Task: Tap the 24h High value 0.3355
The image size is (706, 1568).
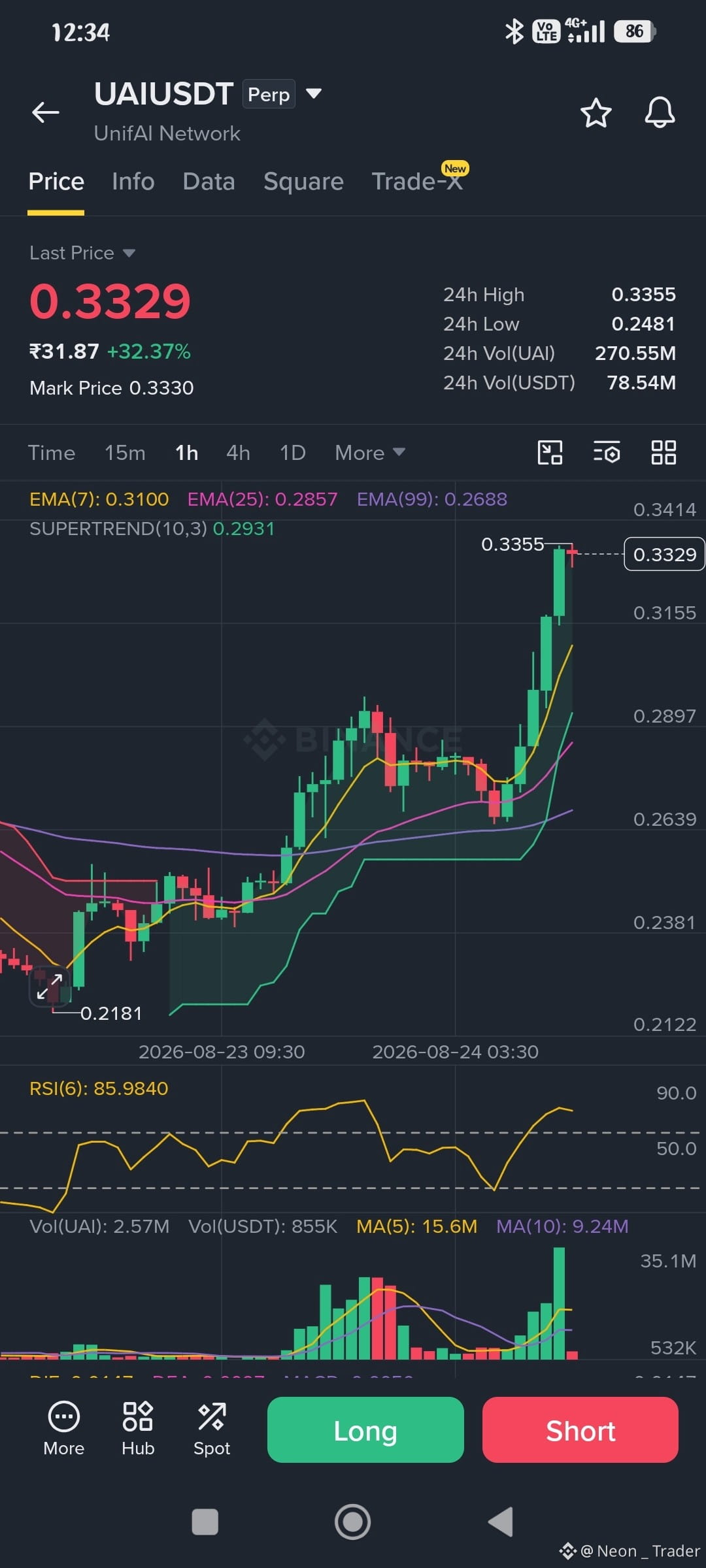Action: tap(643, 295)
